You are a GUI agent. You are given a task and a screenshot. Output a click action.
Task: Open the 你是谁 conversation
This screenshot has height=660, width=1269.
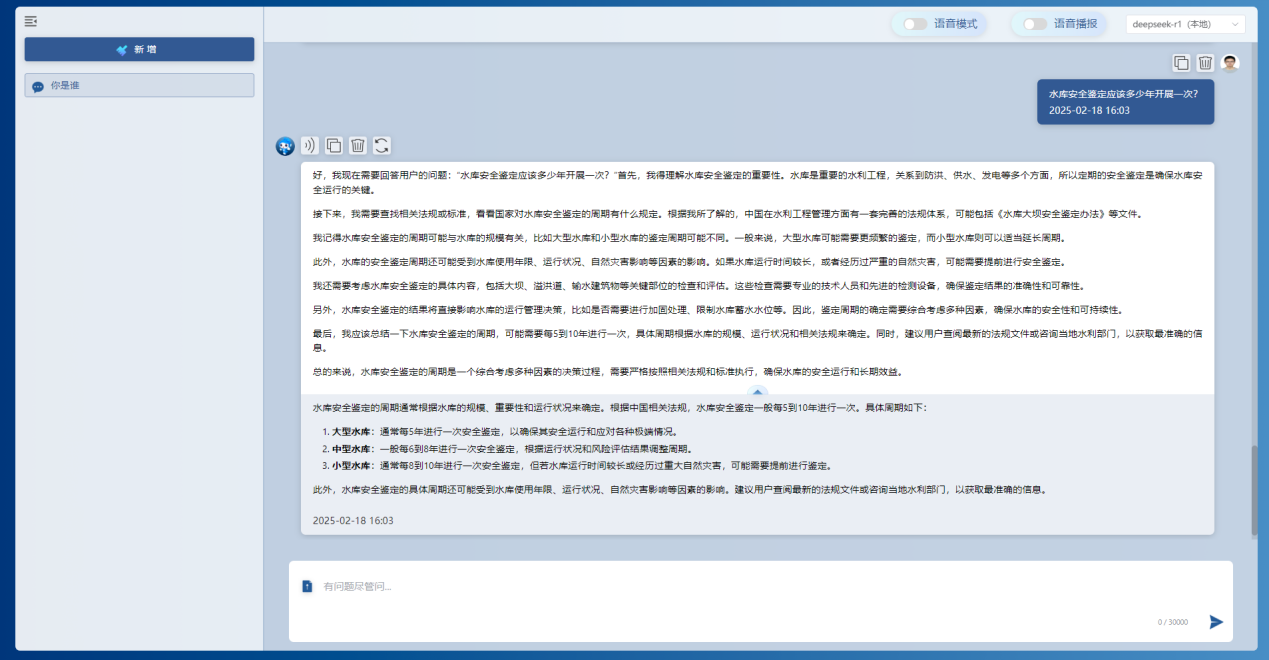pyautogui.click(x=139, y=86)
